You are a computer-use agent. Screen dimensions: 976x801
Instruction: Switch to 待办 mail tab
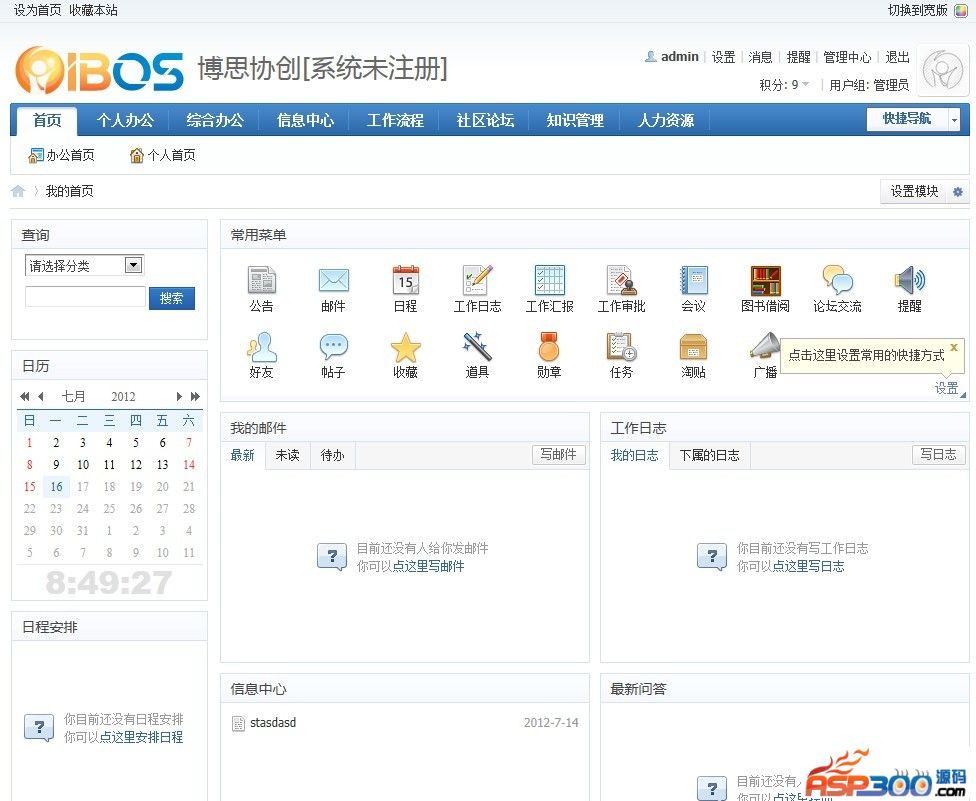(x=332, y=456)
